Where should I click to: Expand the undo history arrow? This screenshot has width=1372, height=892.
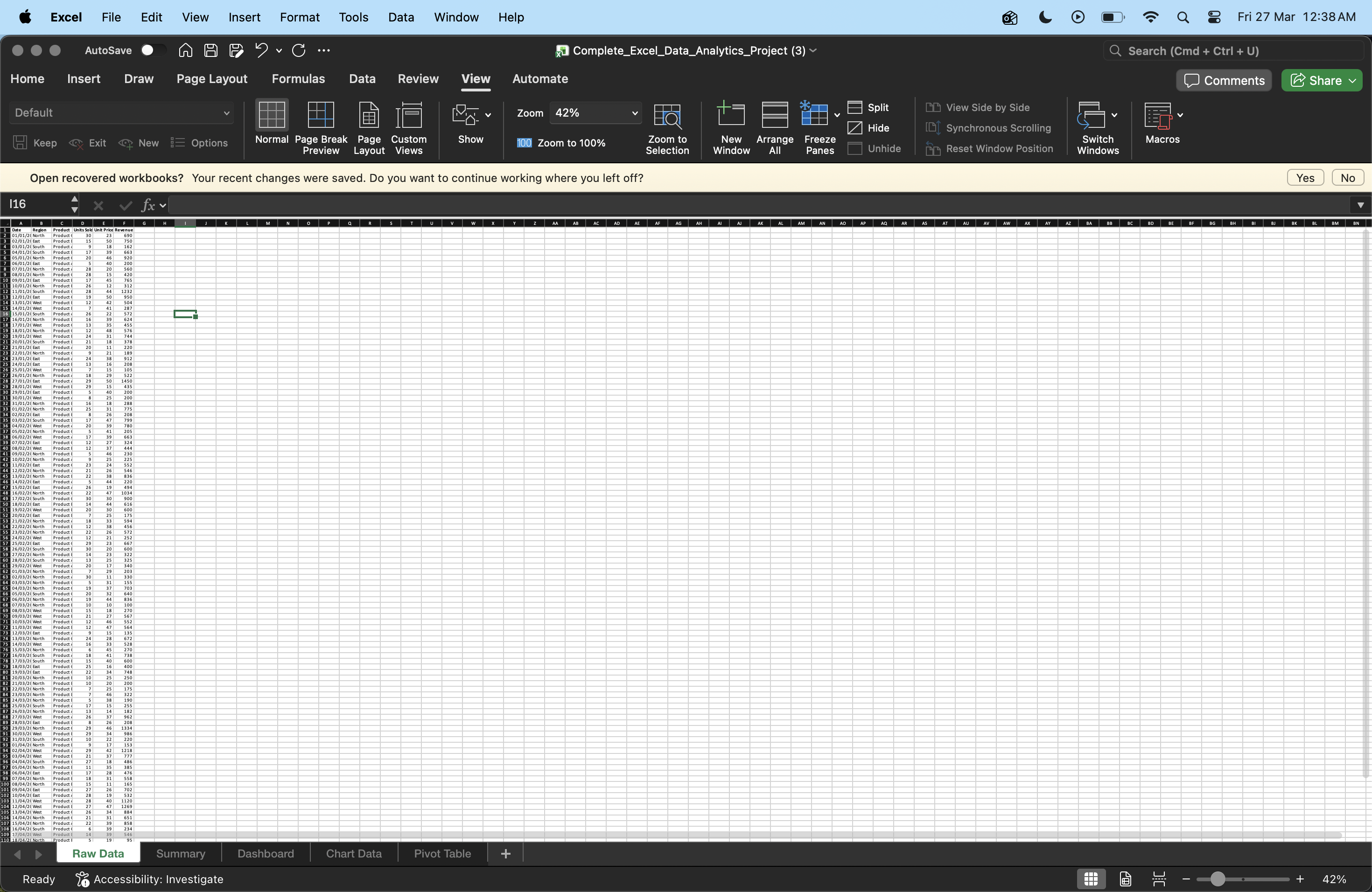(279, 51)
